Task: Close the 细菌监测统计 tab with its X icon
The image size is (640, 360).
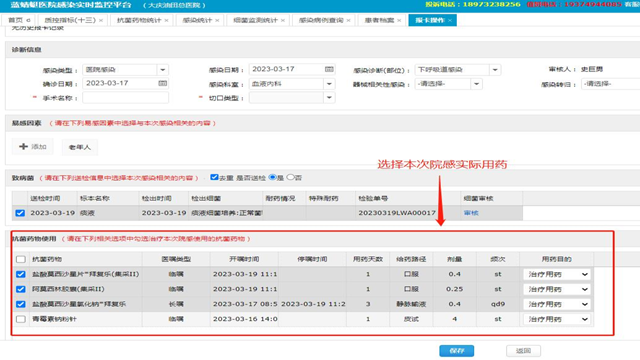Action: click(x=282, y=20)
